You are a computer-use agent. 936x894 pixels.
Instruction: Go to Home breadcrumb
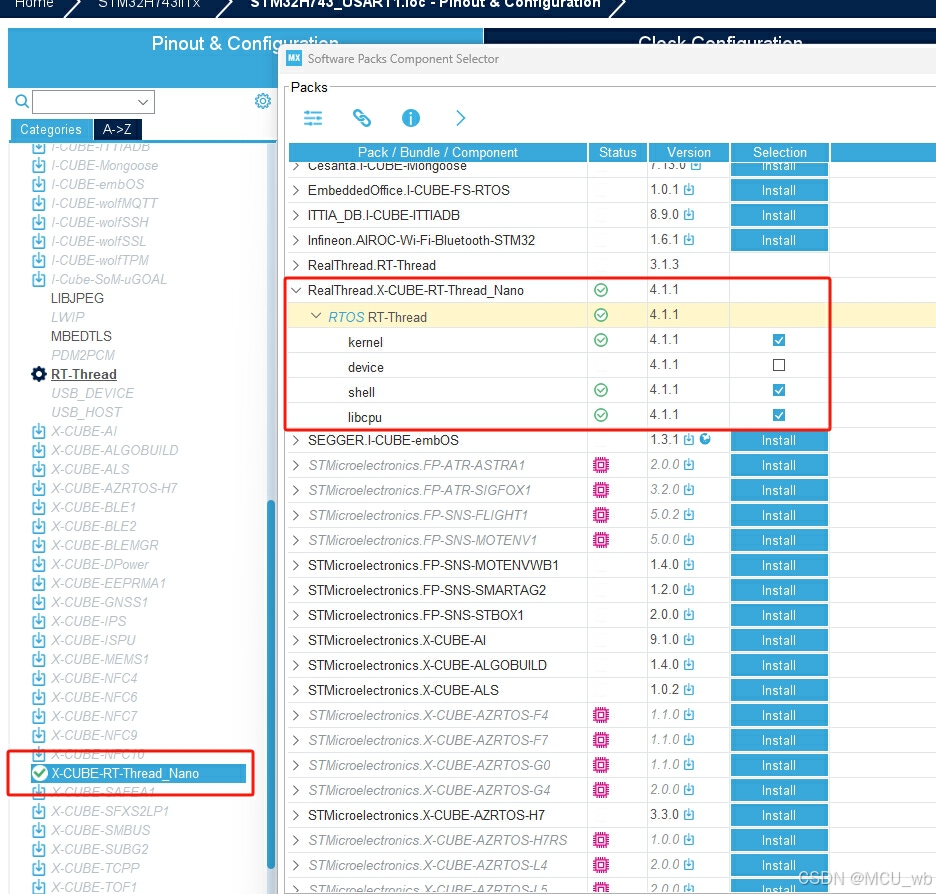[x=34, y=4]
